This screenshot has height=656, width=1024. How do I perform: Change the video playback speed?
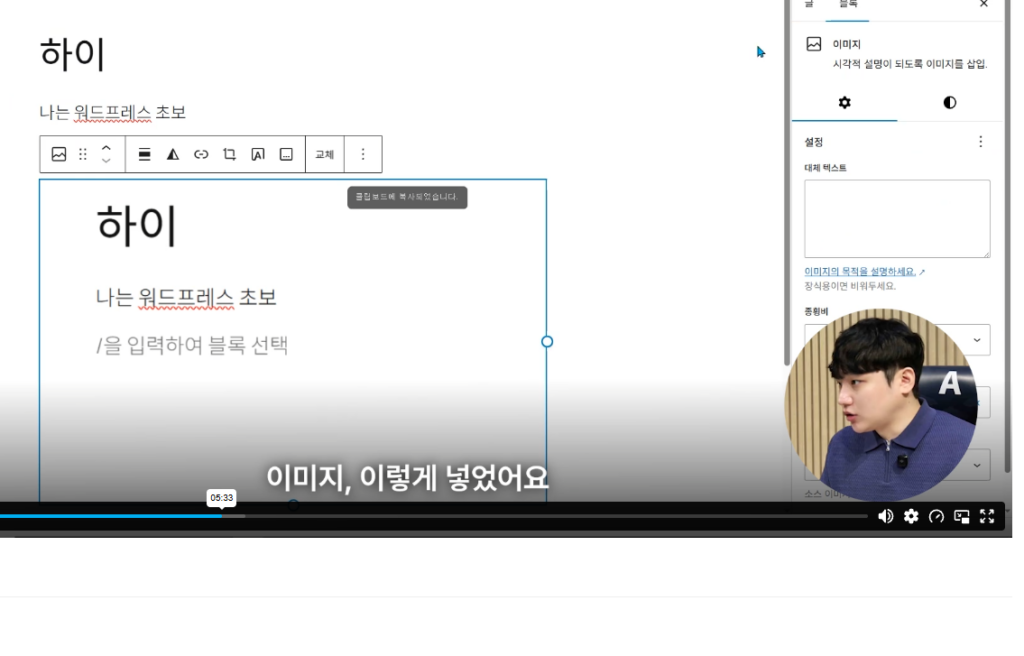click(936, 516)
